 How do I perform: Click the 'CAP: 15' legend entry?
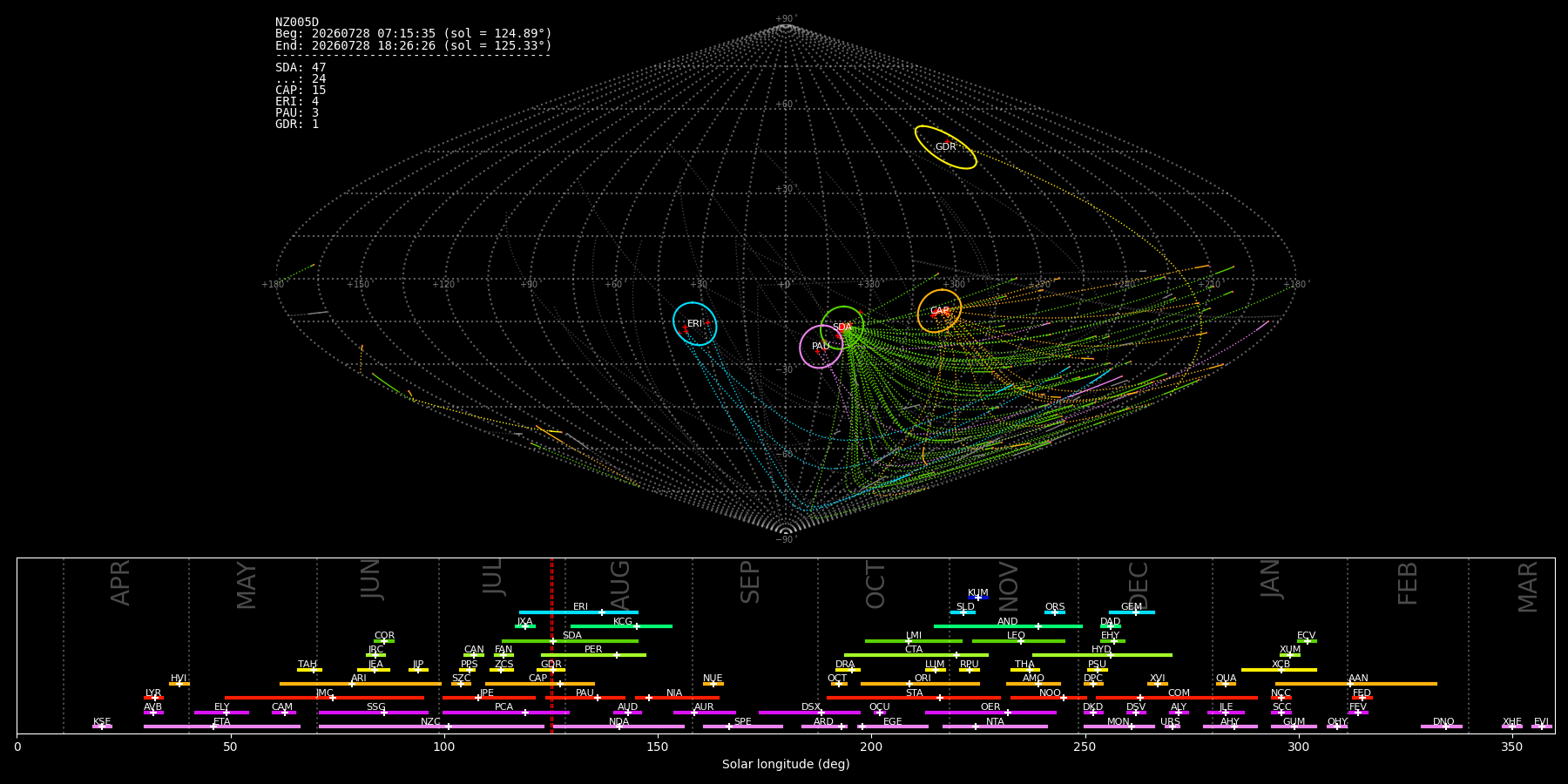click(301, 91)
